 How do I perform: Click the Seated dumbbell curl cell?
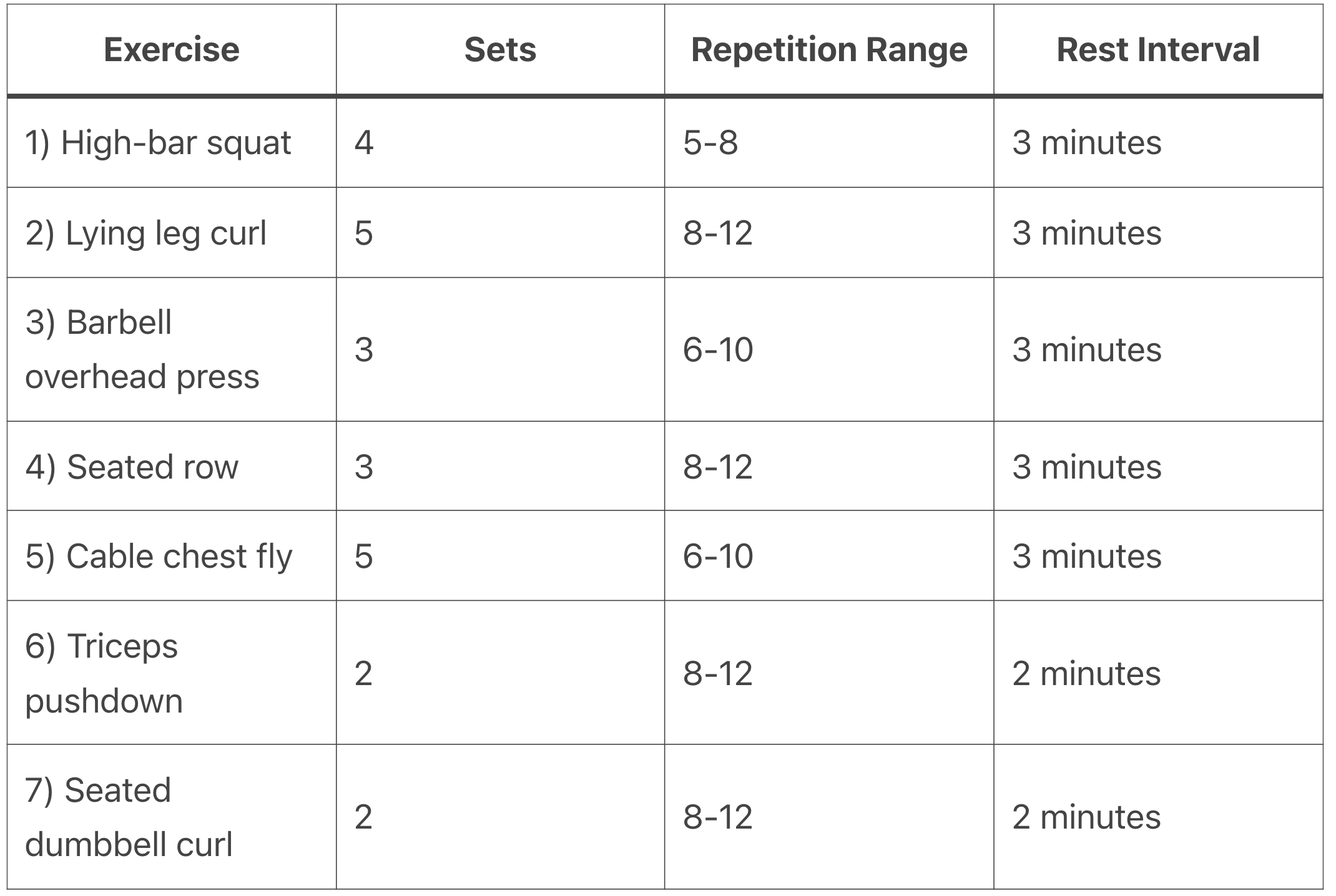(172, 817)
